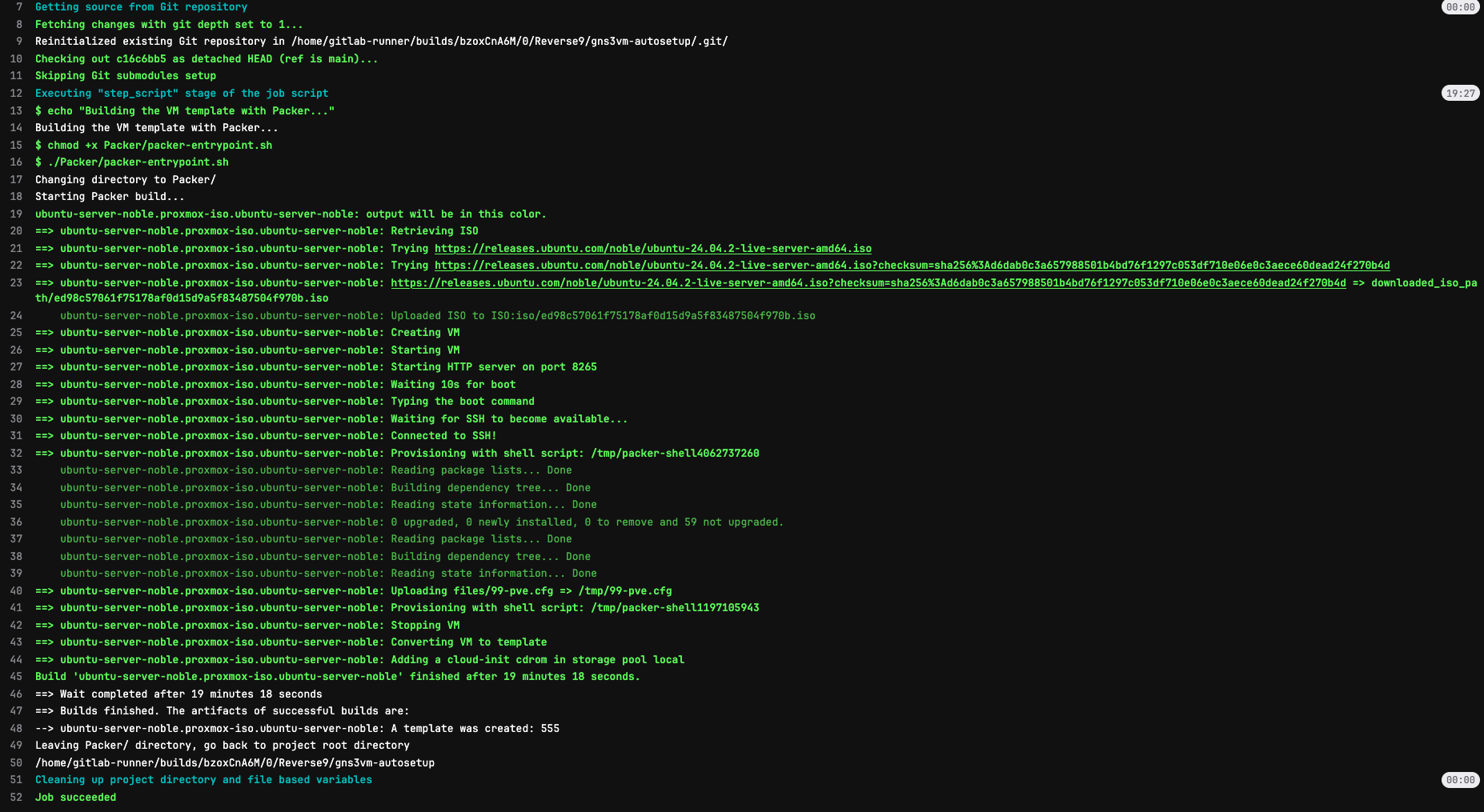This screenshot has height=812, width=1484.
Task: Click "Provisioning with shell script: /tmp/packer-shell1197105943"
Action: pyautogui.click(x=397, y=608)
